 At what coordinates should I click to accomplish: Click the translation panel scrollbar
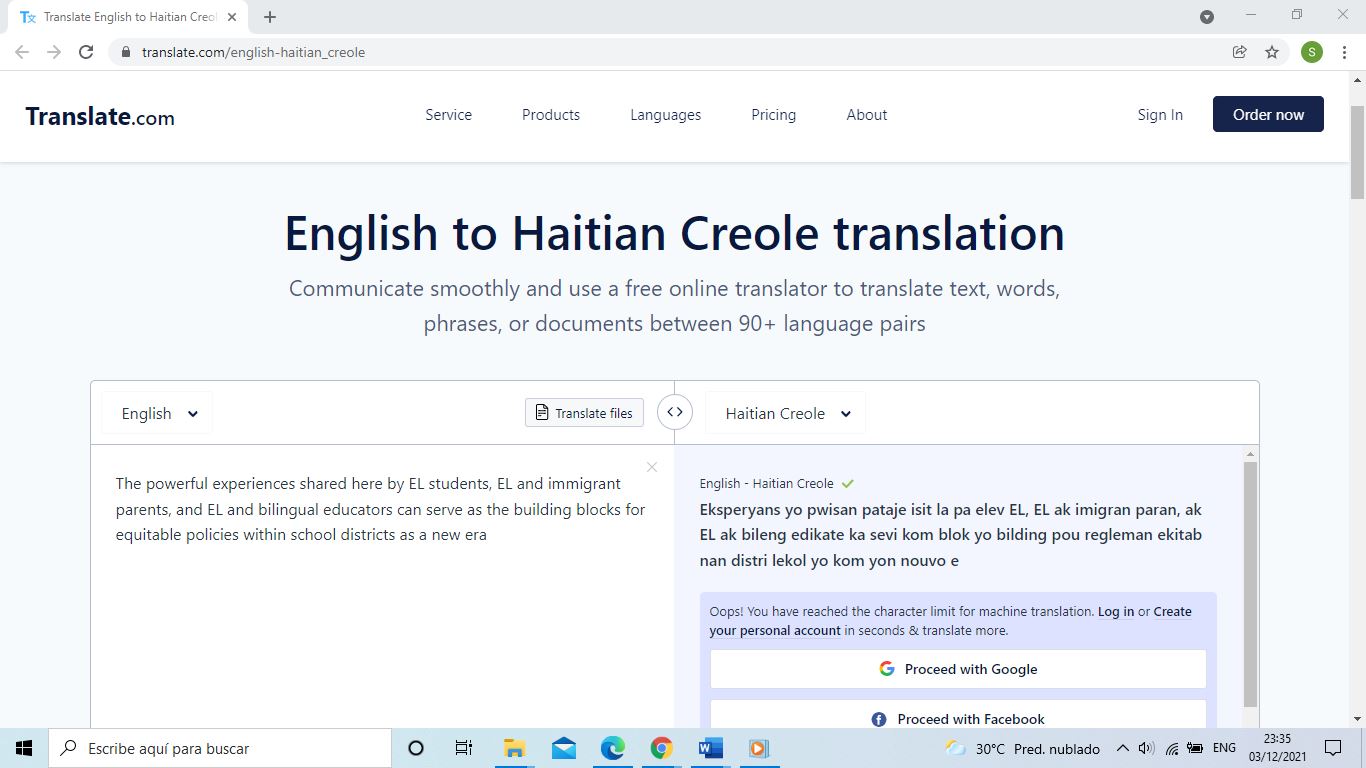point(1250,585)
